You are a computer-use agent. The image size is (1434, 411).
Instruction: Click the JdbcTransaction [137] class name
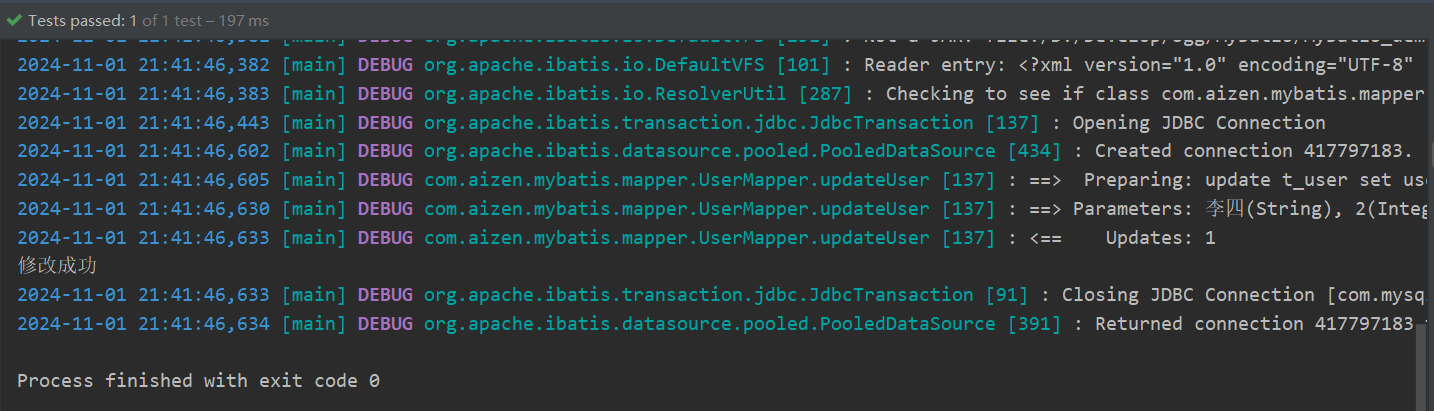[698, 123]
